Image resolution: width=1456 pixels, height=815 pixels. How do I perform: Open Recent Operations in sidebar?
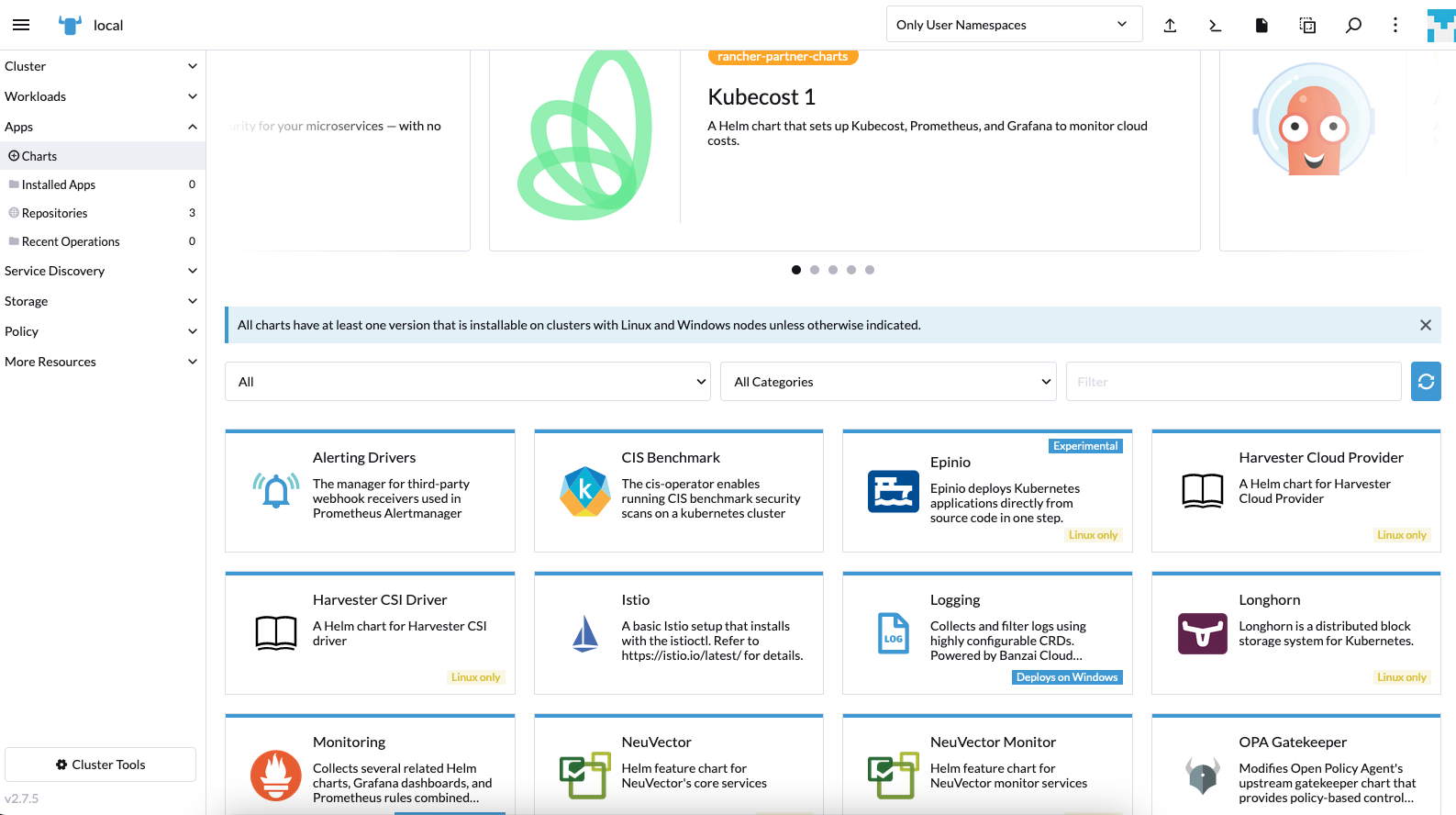pos(103,241)
